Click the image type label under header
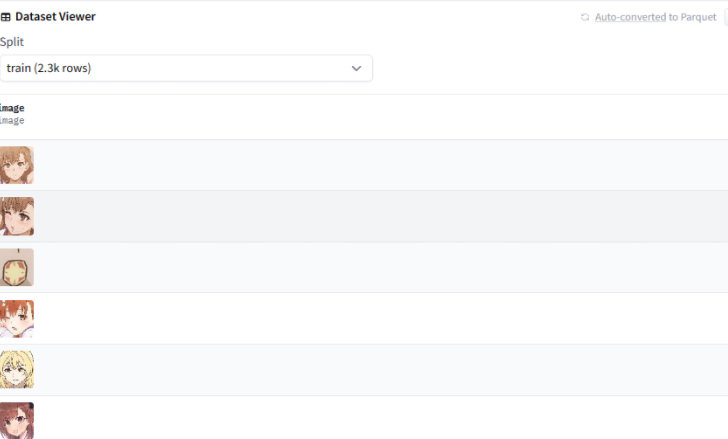The width and height of the screenshot is (728, 439). 12,120
